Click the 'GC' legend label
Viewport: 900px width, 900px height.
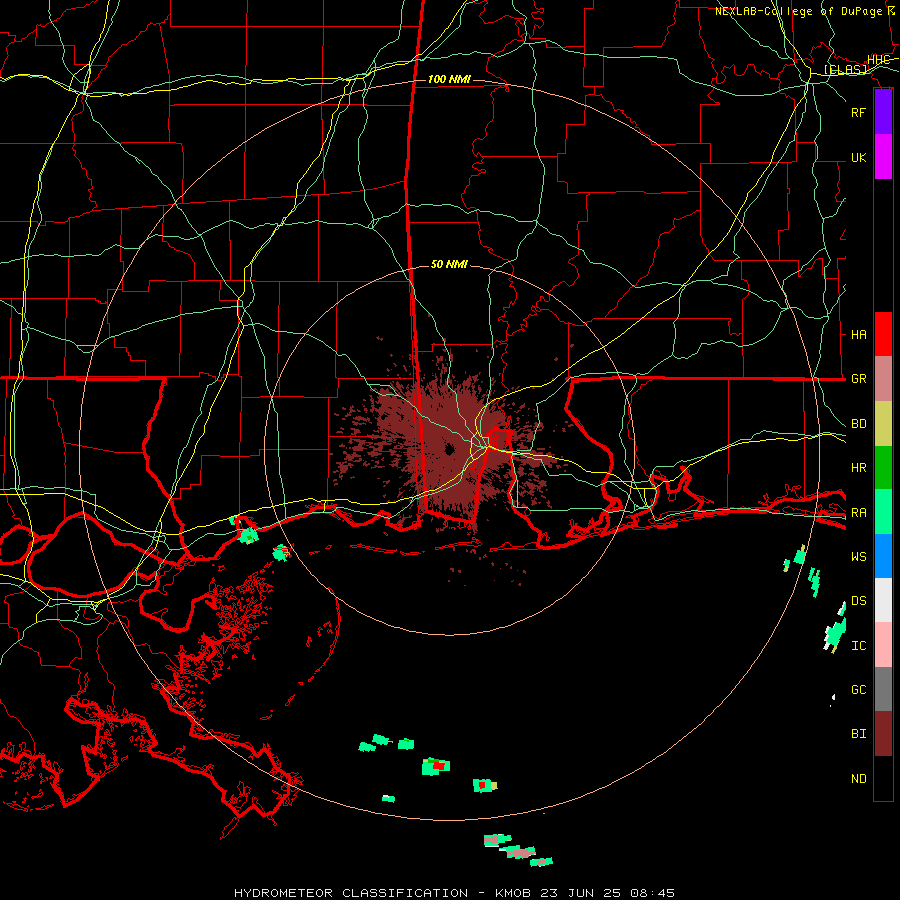(858, 690)
